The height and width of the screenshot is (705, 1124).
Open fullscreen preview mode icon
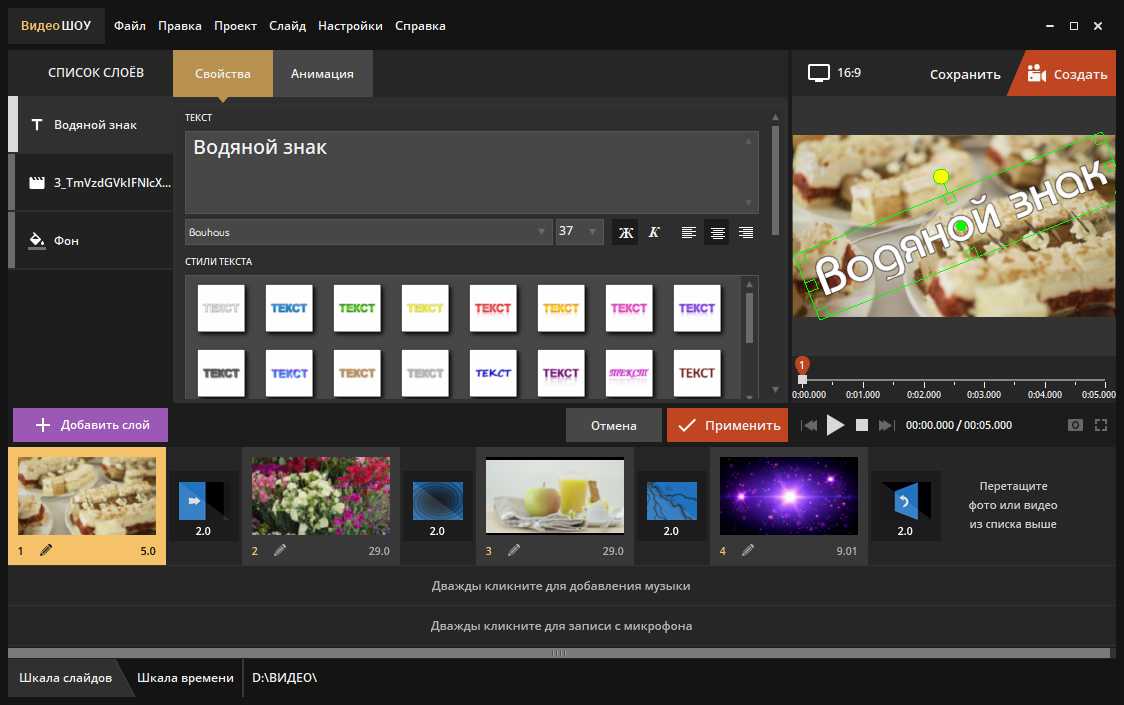(x=1101, y=425)
